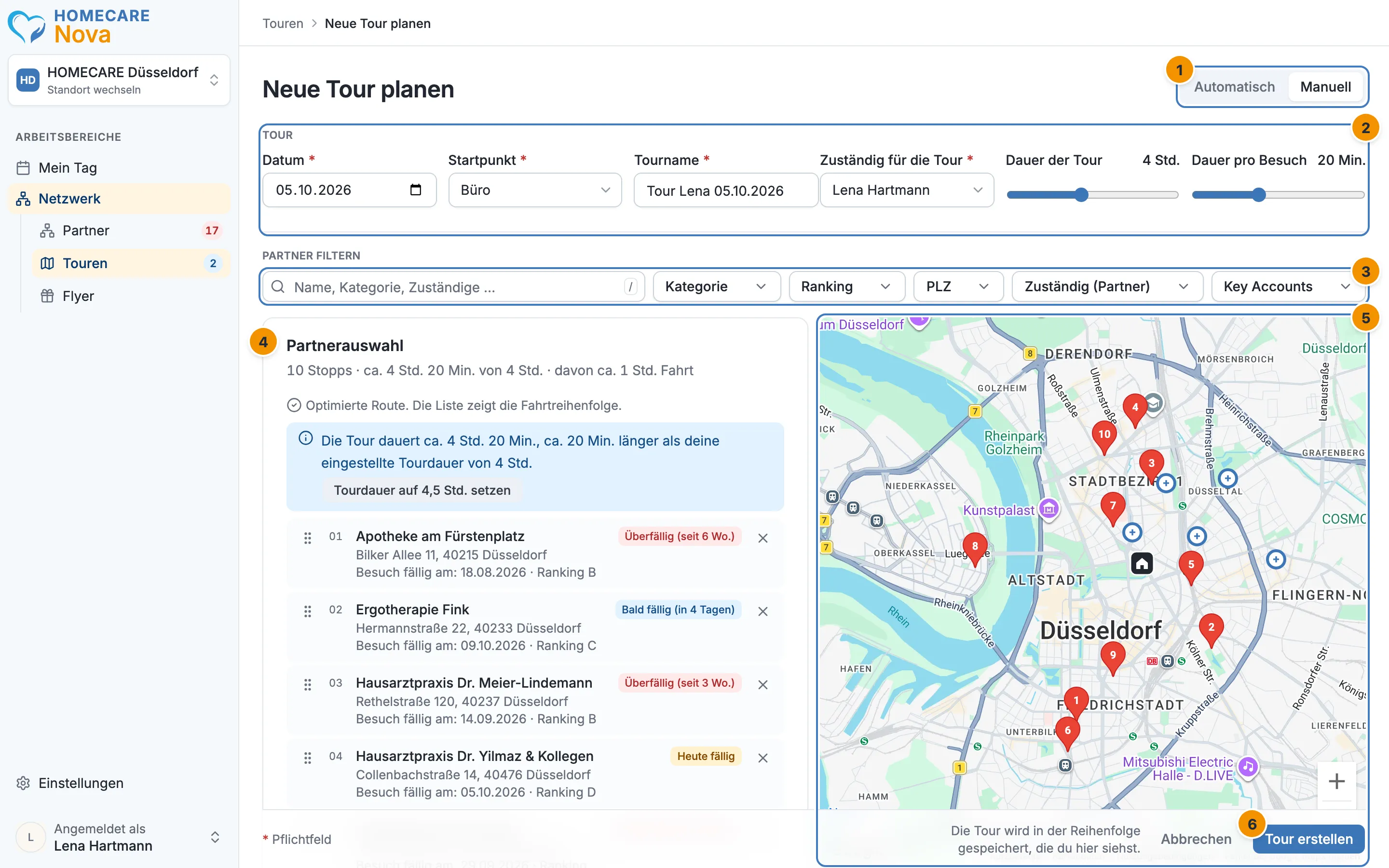Click the Dauer der Tour slider handle
The height and width of the screenshot is (868, 1389).
coord(1081,195)
